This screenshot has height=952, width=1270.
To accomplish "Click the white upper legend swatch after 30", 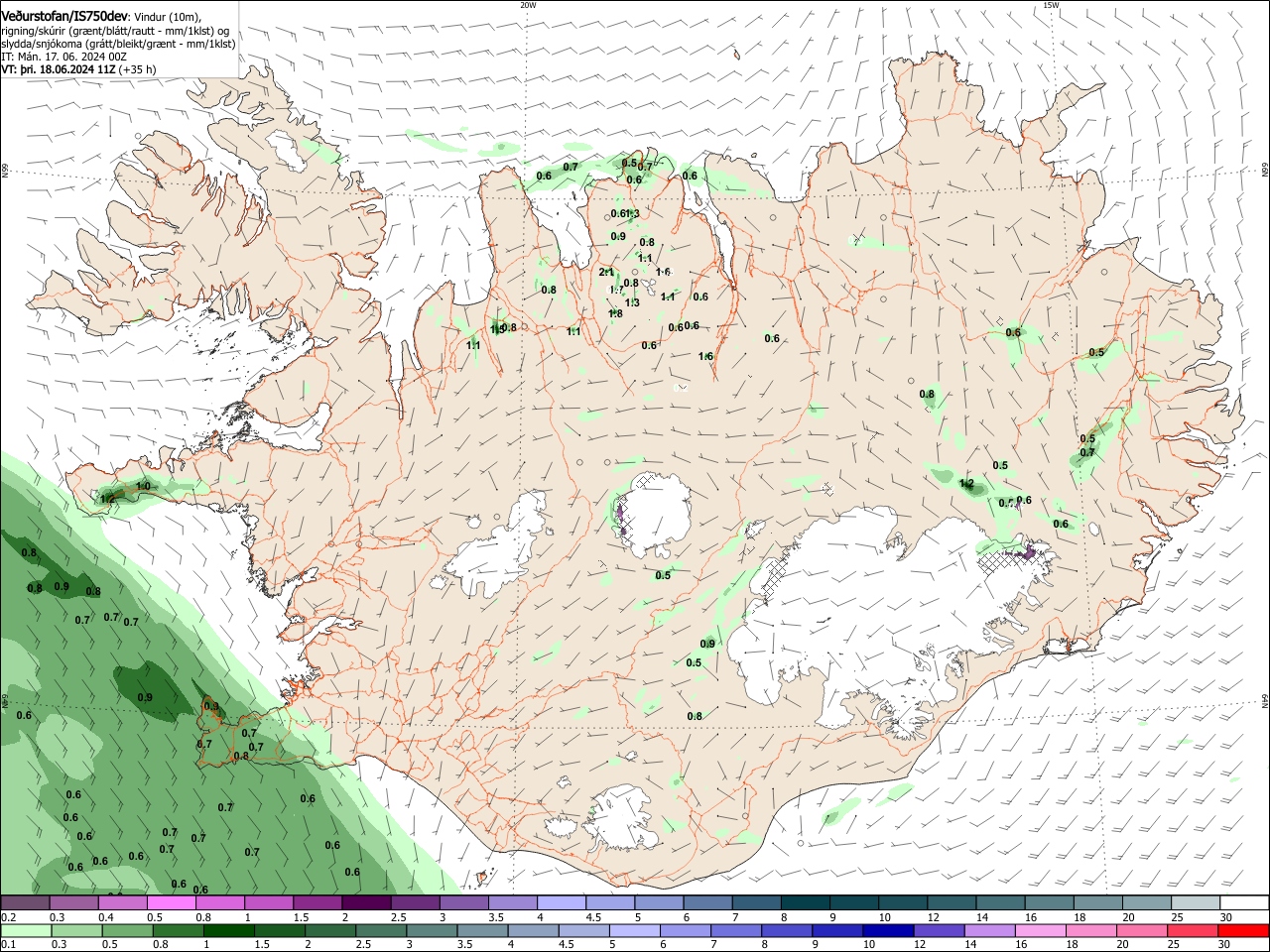I will click(x=1243, y=902).
